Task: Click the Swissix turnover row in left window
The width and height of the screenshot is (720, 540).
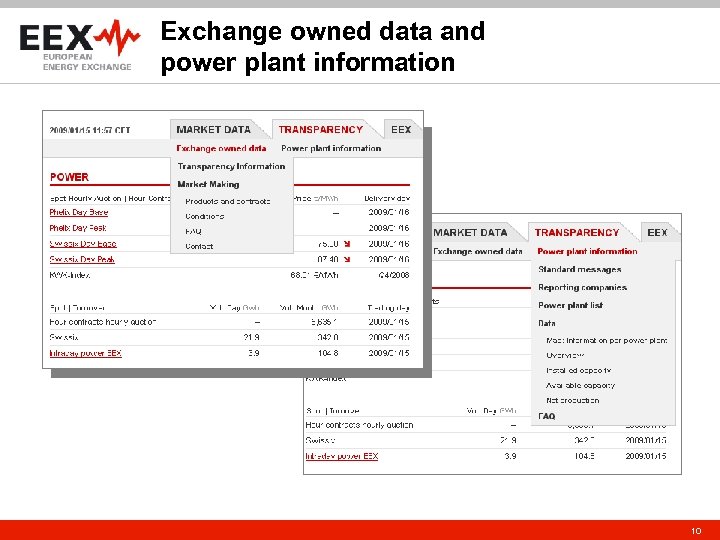Action: tap(229, 338)
